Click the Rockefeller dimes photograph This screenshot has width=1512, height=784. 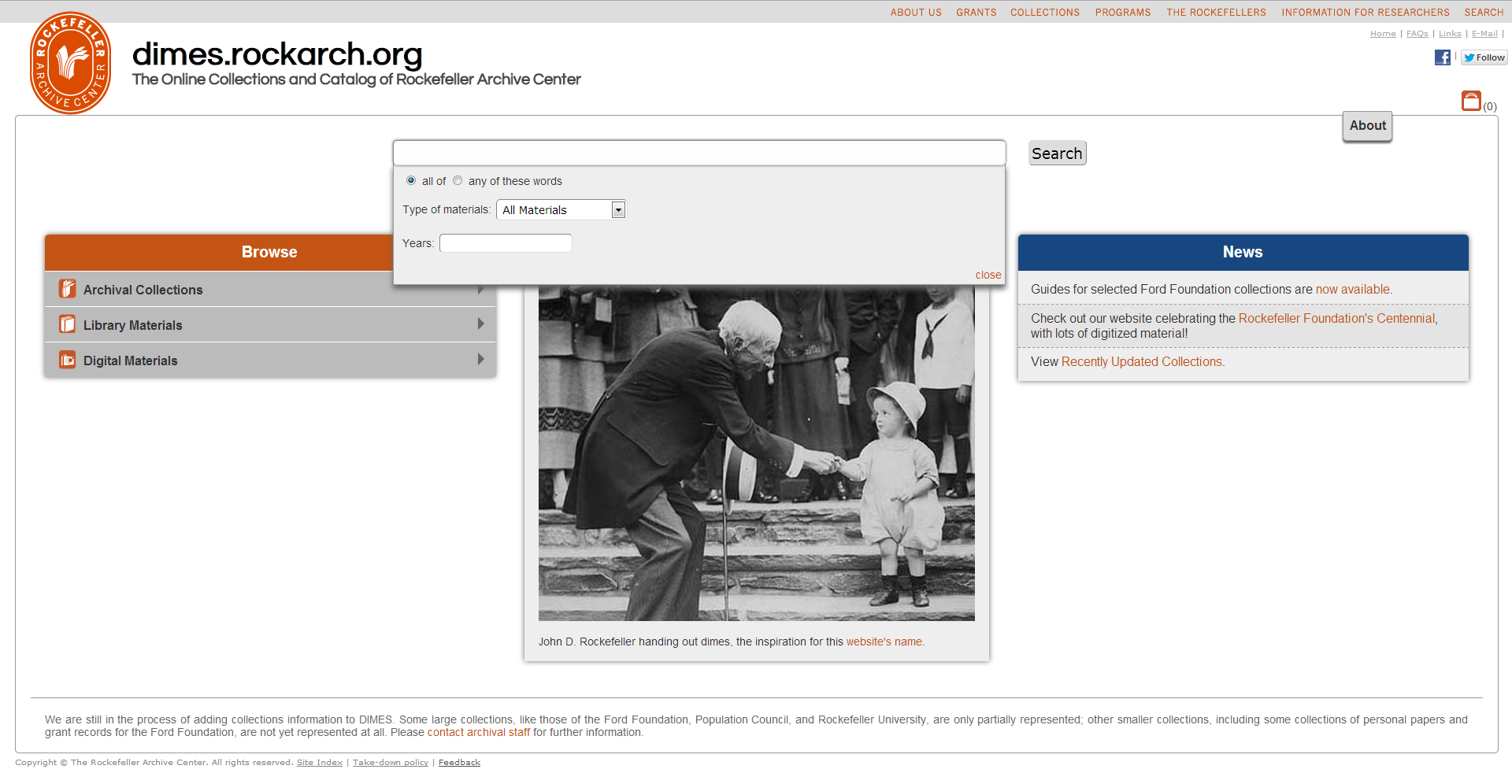tap(756, 453)
